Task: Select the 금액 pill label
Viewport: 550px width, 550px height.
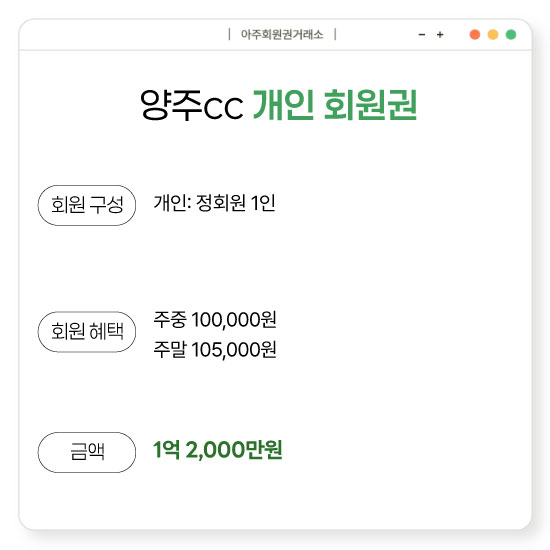Action: click(x=87, y=452)
